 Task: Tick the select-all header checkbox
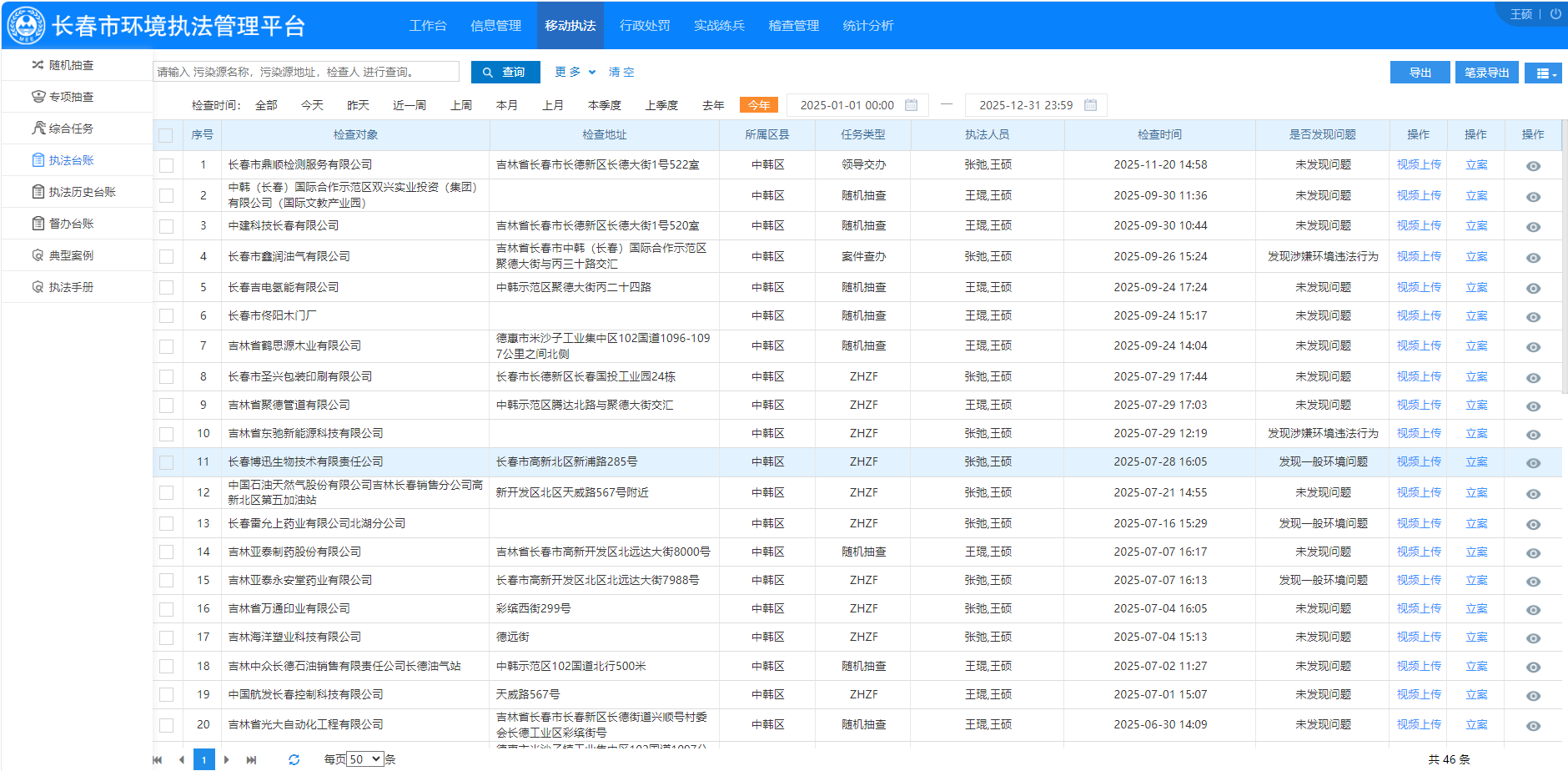166,135
